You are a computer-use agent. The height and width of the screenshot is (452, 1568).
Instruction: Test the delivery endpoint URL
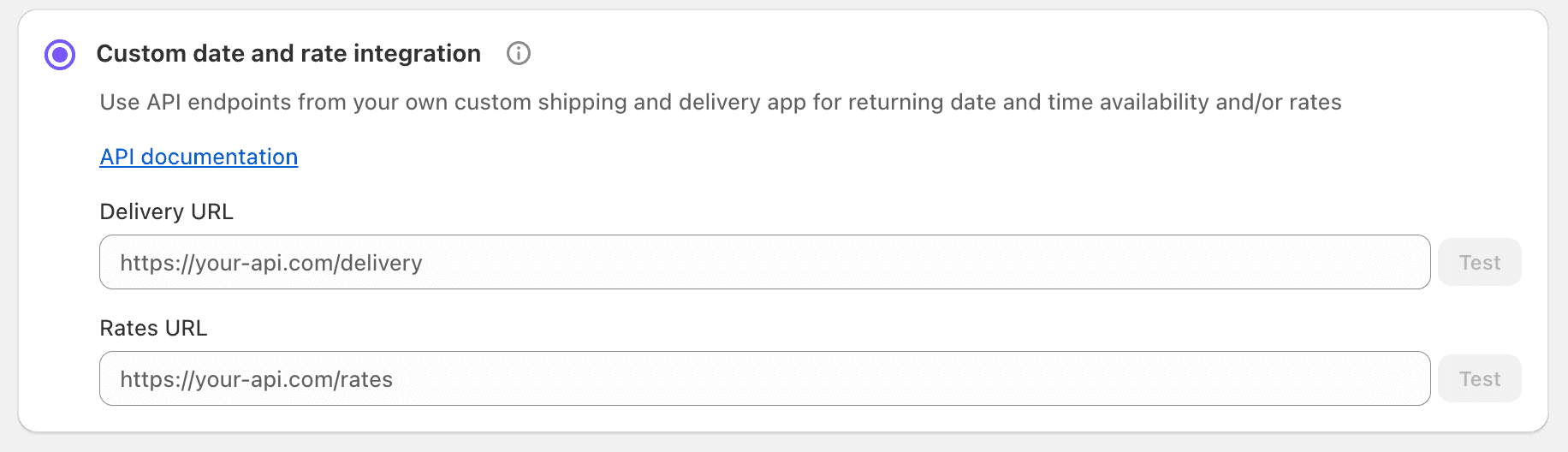(1479, 262)
